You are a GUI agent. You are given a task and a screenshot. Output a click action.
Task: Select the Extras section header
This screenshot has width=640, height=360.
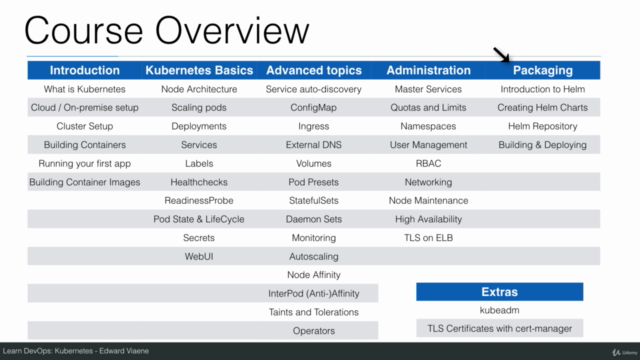500,292
